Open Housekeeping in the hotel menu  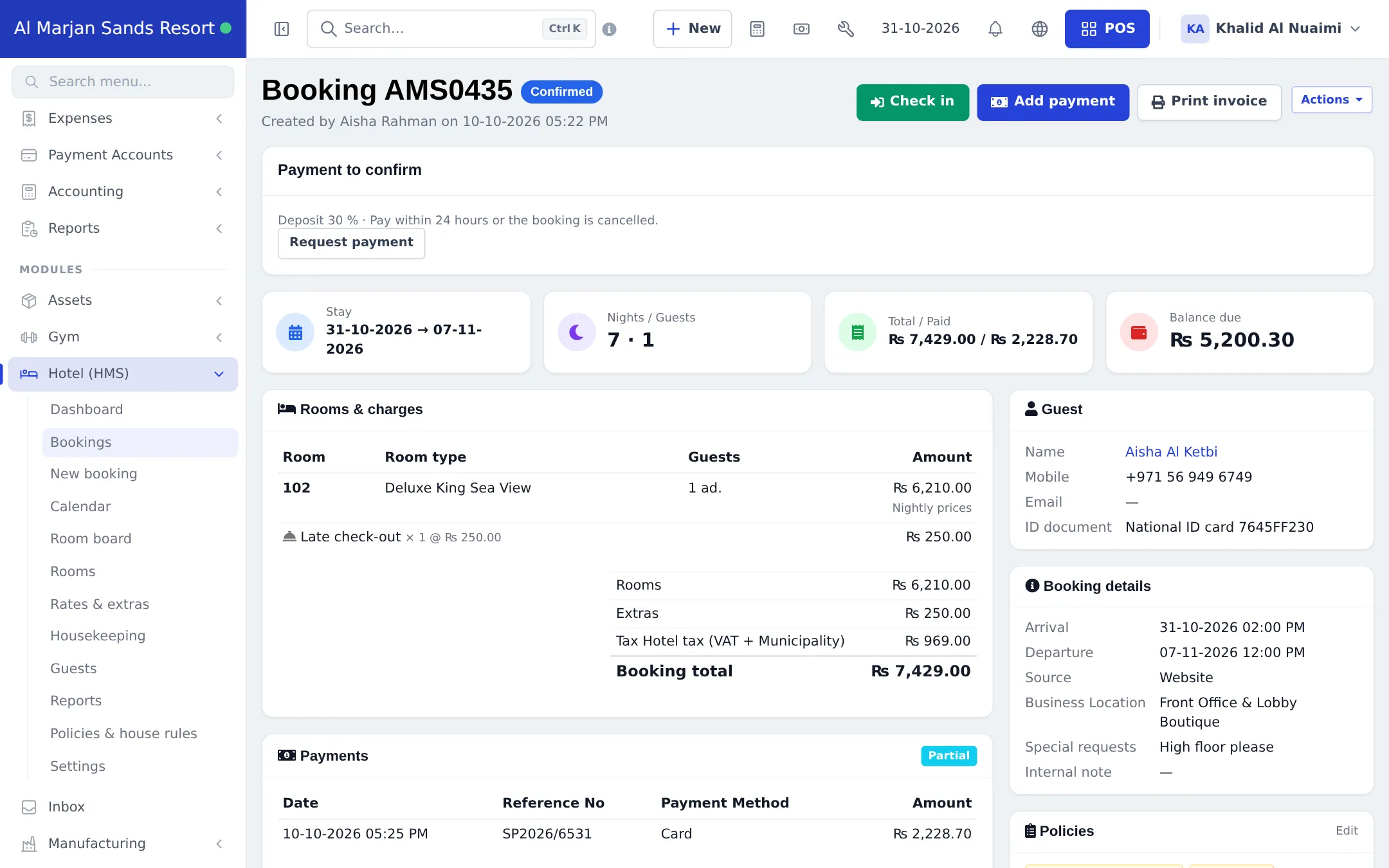tap(140, 636)
